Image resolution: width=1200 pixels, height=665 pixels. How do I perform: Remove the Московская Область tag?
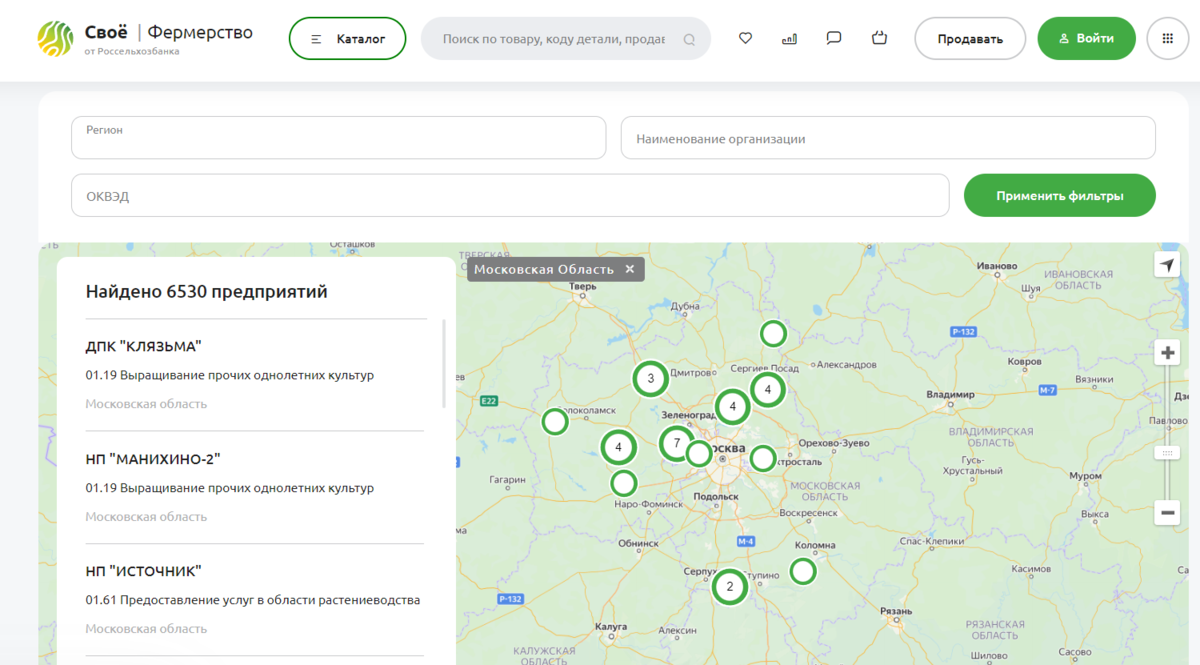pyautogui.click(x=630, y=269)
